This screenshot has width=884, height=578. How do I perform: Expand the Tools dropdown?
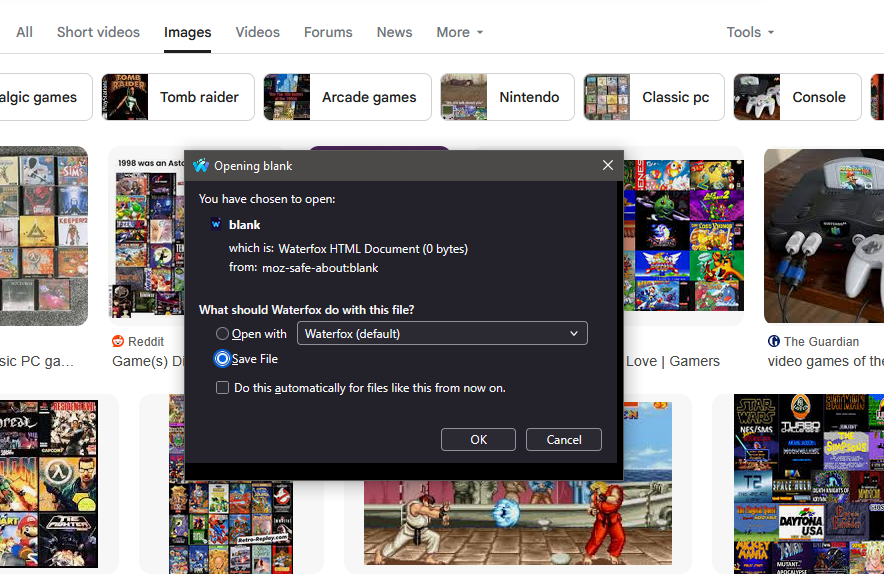(x=750, y=32)
